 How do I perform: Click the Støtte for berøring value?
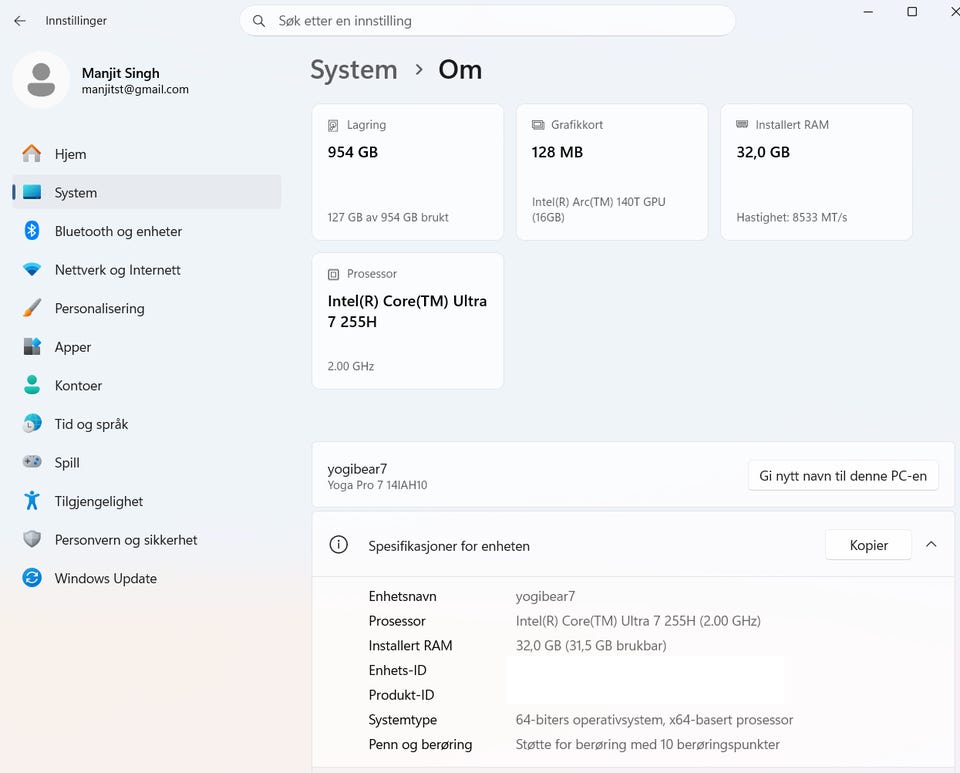click(648, 744)
